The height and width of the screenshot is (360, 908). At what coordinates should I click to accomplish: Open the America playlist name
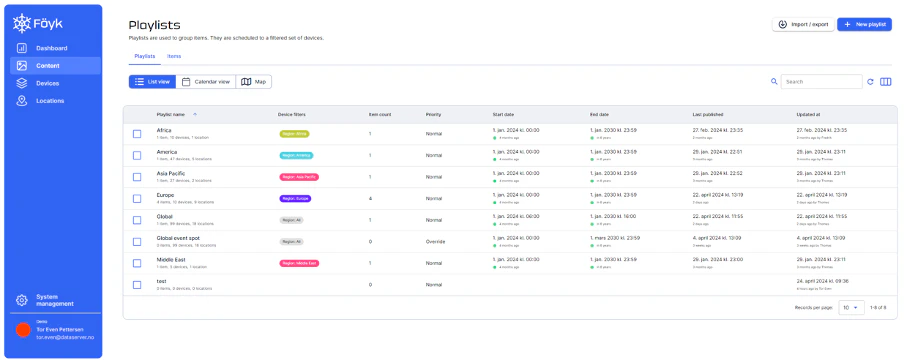[x=167, y=152]
